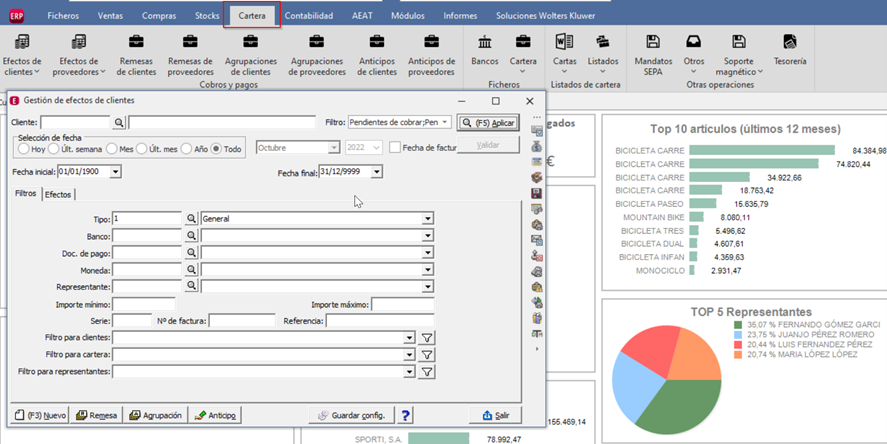Open Filtro dropdown showing Pendientes de cobrar
Screen dimensions: 887x444
coord(445,122)
